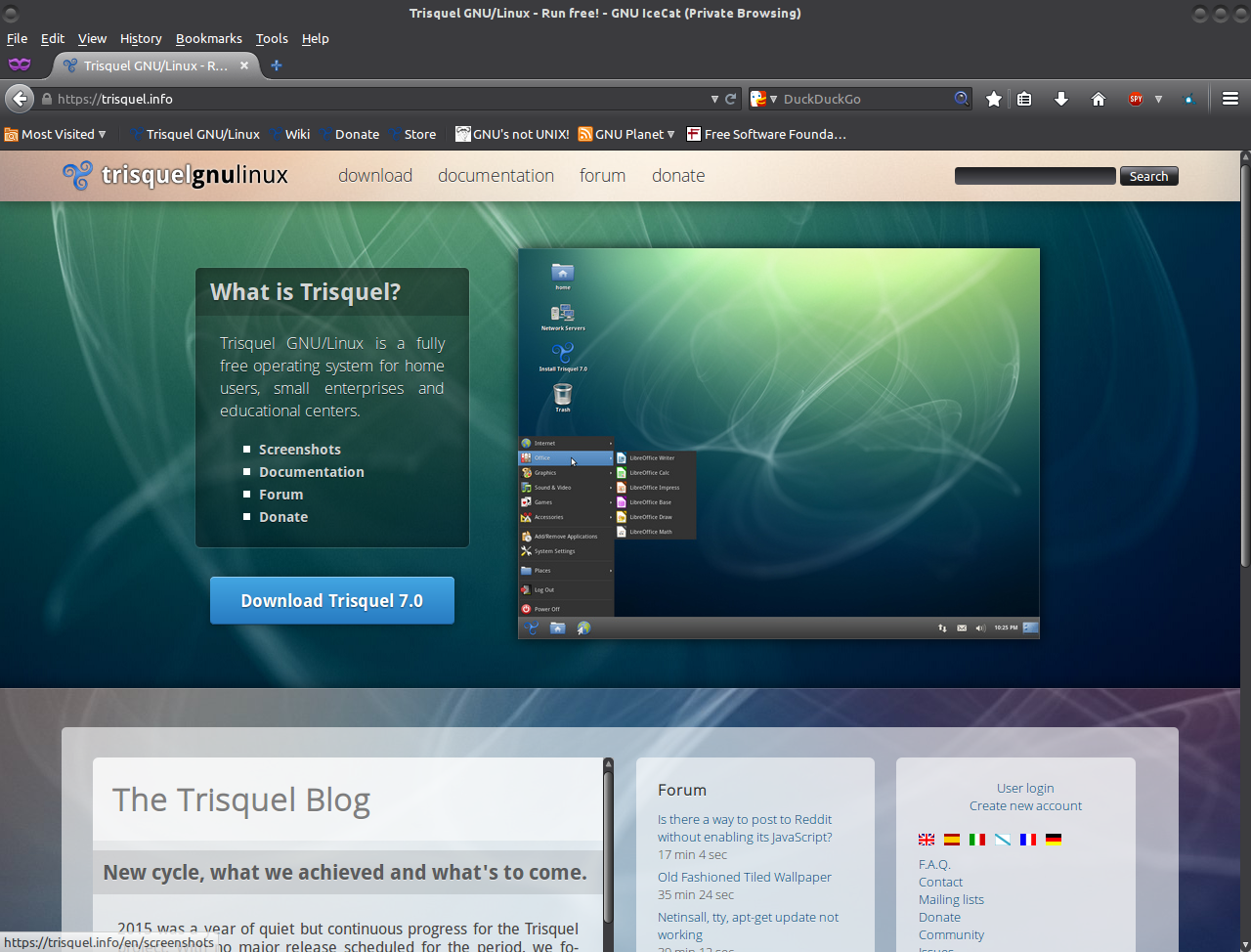
Task: Switch language with the Italian flag
Action: (x=977, y=839)
